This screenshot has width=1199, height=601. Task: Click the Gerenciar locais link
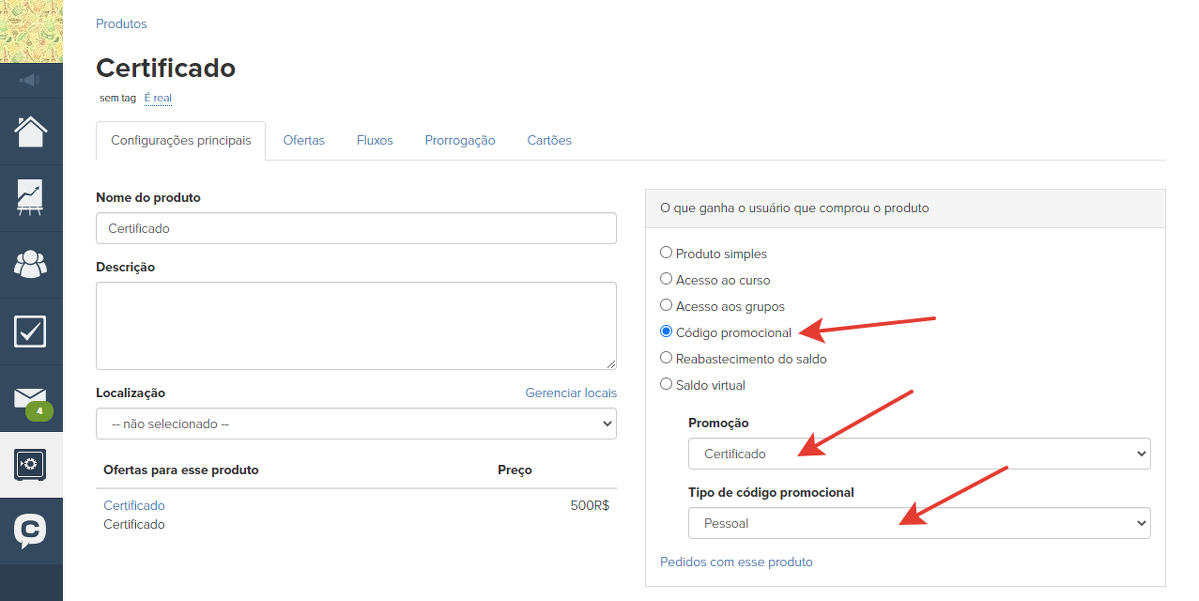(x=570, y=393)
